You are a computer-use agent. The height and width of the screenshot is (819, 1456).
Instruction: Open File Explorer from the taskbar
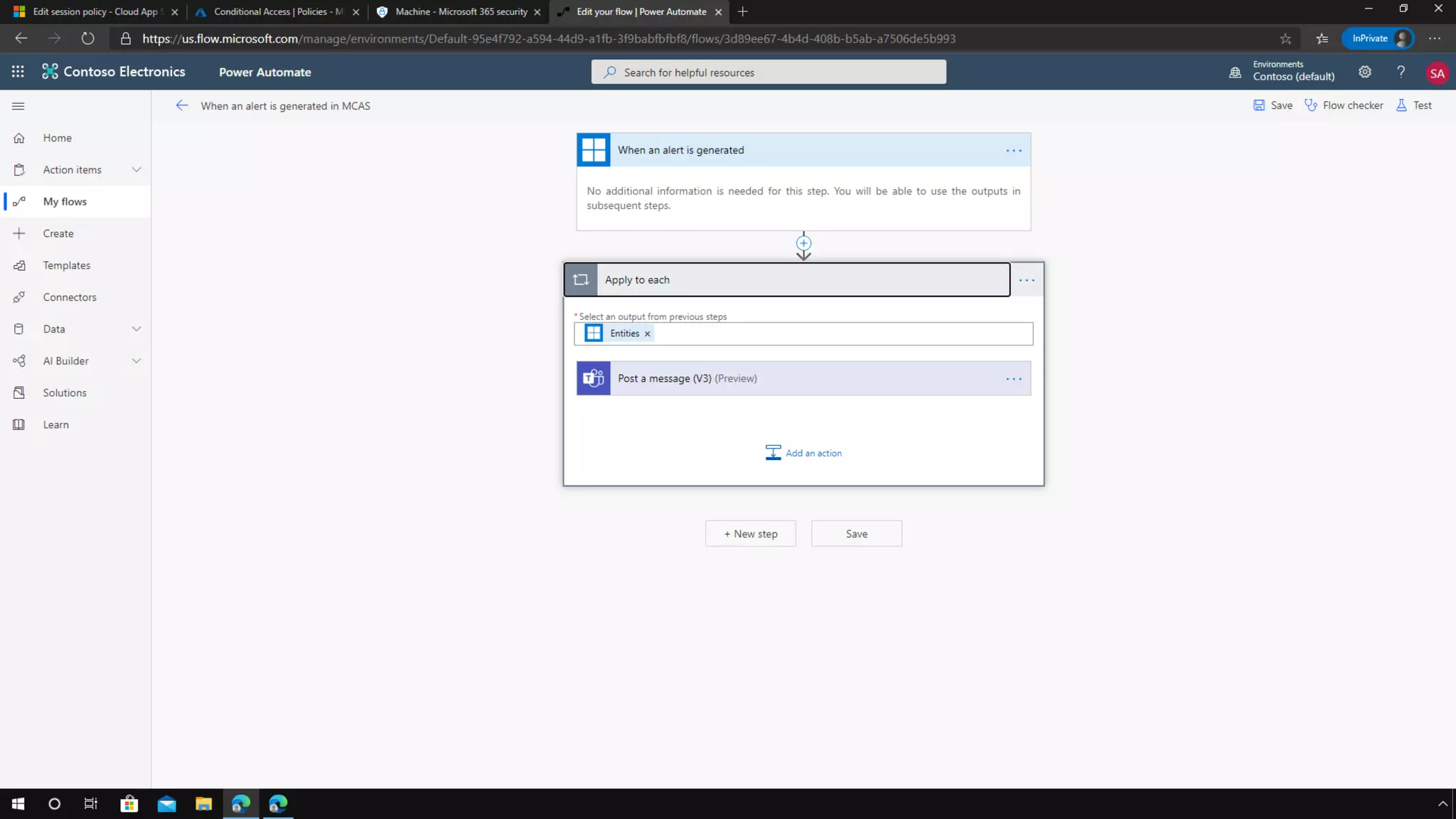[204, 803]
